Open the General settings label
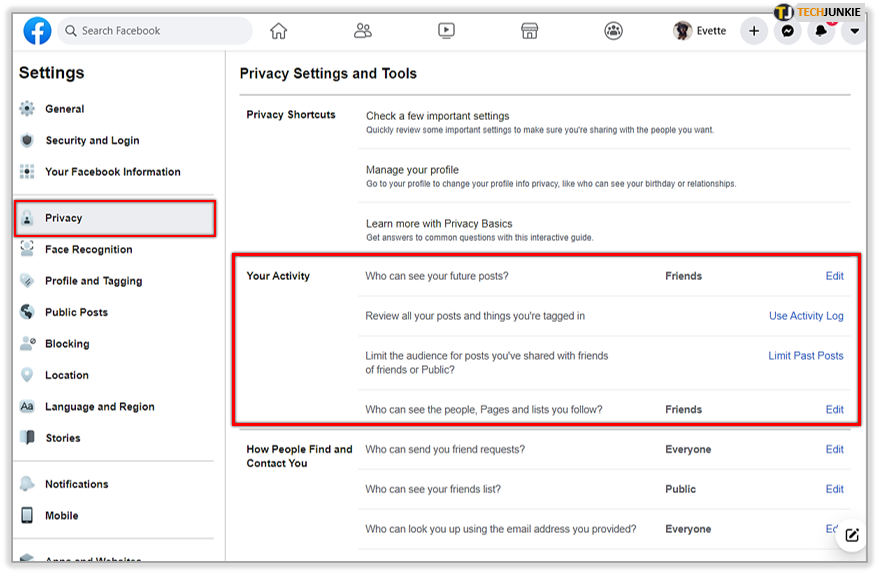879x574 pixels. [x=64, y=109]
